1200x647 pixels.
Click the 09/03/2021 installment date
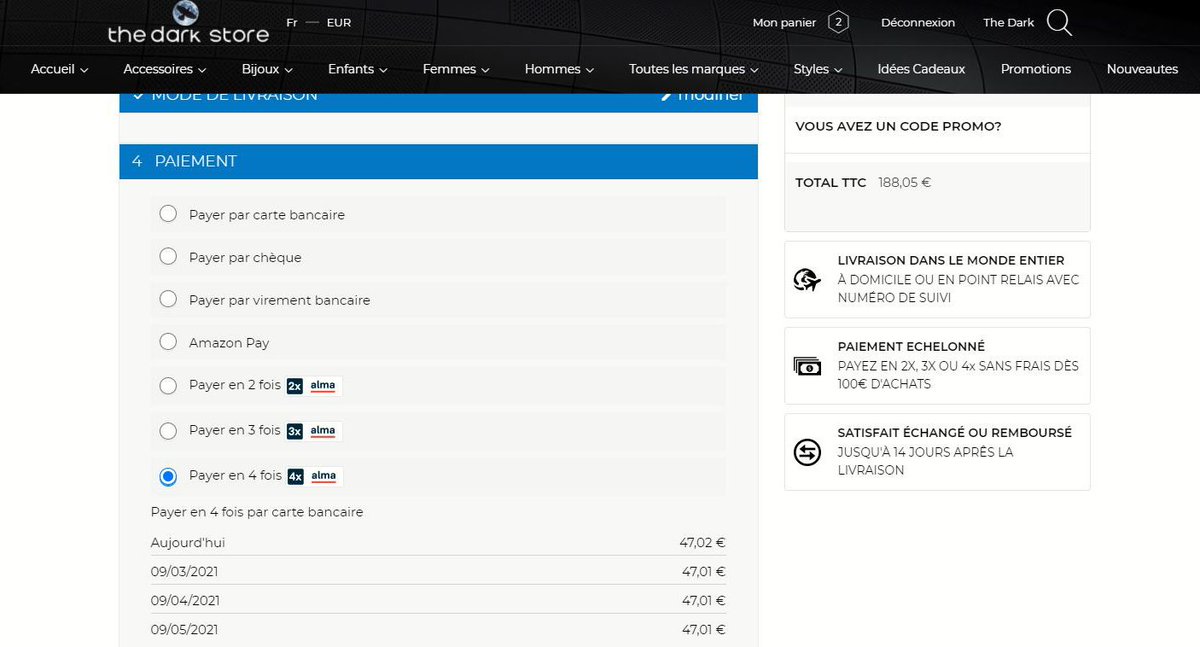[x=184, y=572]
